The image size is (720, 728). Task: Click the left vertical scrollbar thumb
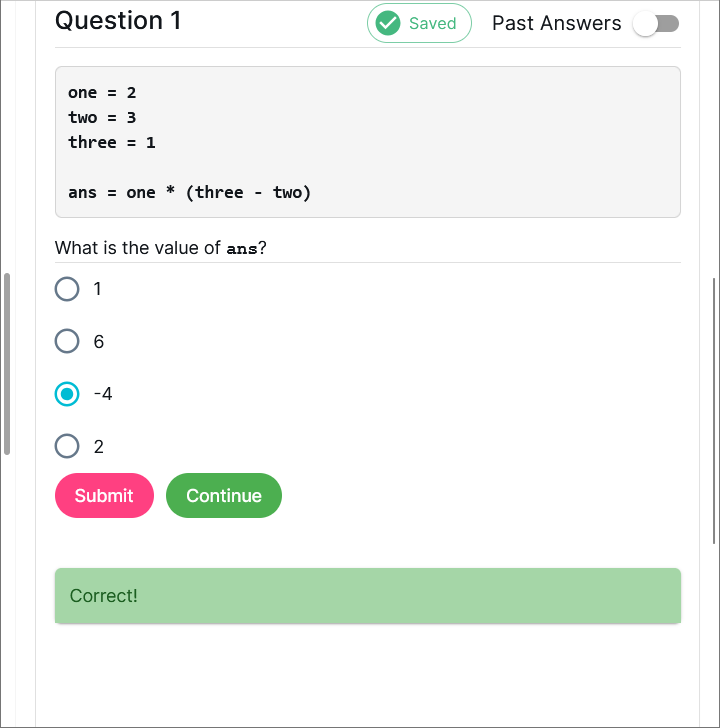pos(7,364)
